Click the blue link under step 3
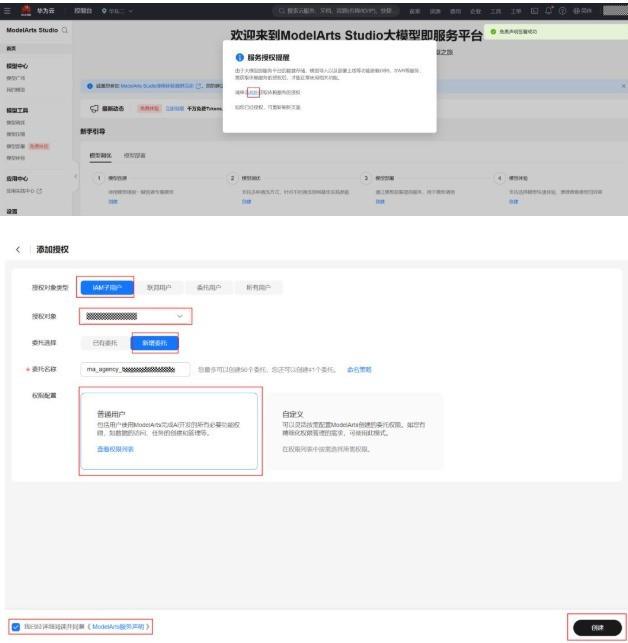This screenshot has height=643, width=628. (380, 201)
